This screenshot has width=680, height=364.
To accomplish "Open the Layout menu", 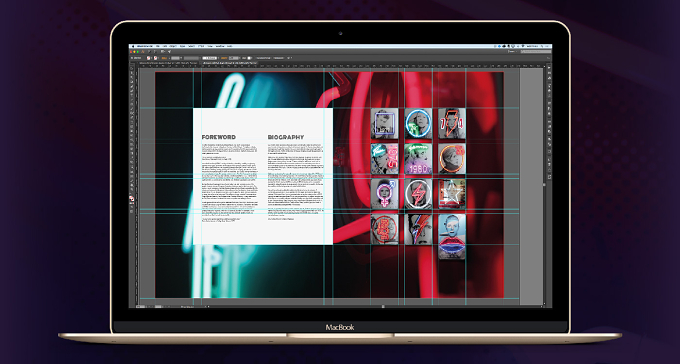I will [173, 46].
